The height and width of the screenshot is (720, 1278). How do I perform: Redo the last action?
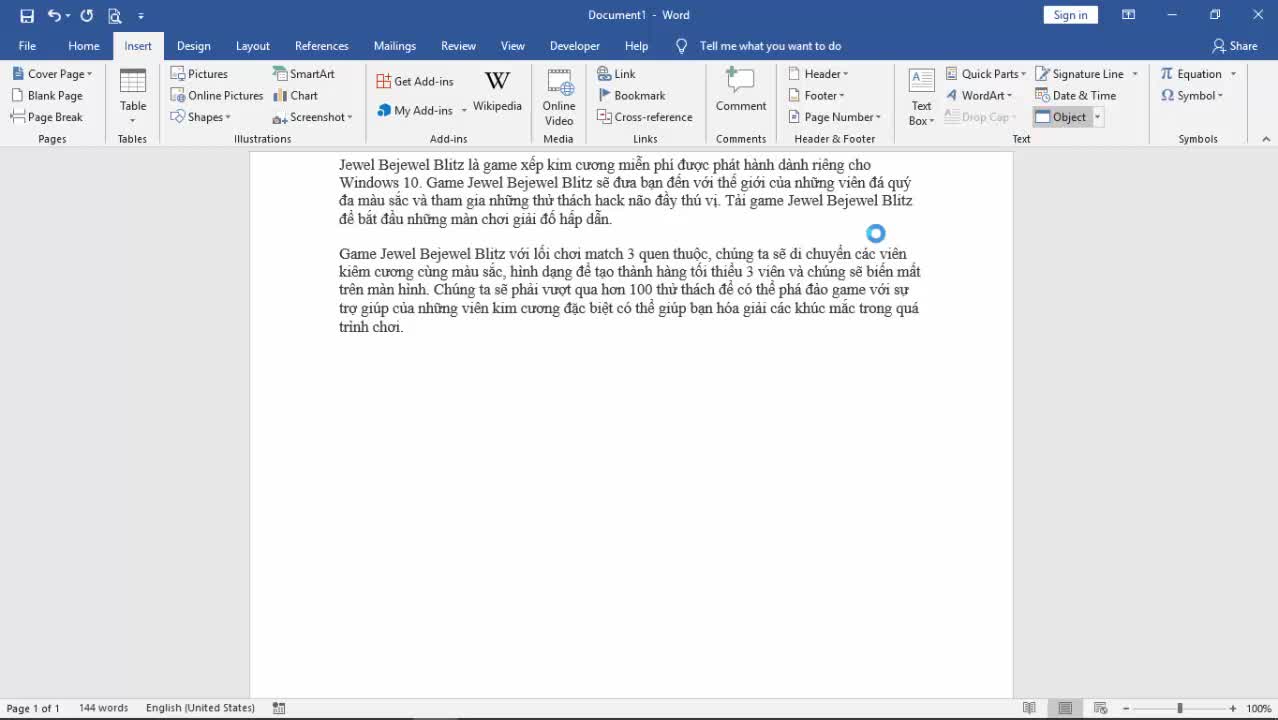pos(86,15)
